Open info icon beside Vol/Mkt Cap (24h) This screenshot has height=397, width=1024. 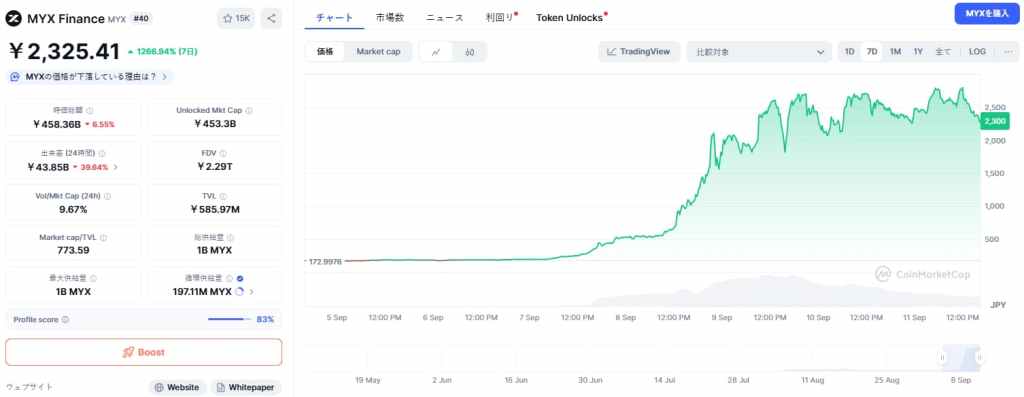pos(107,196)
